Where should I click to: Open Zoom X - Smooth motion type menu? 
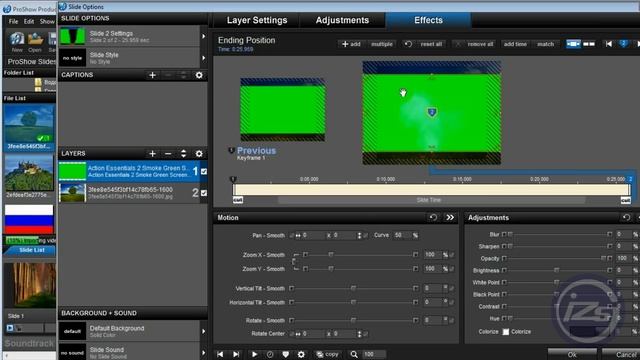click(264, 255)
